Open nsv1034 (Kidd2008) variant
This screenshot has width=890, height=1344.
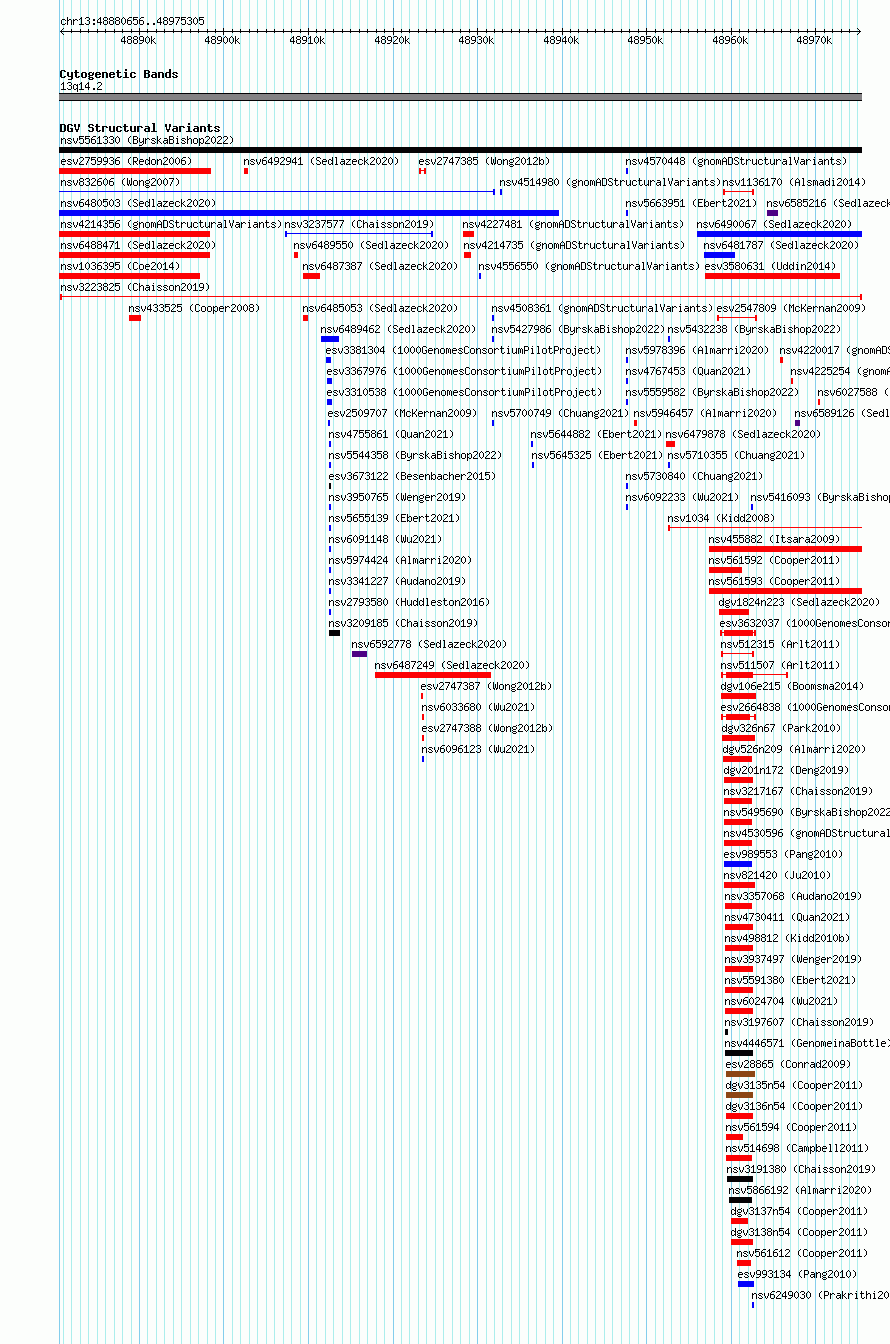pyautogui.click(x=721, y=518)
